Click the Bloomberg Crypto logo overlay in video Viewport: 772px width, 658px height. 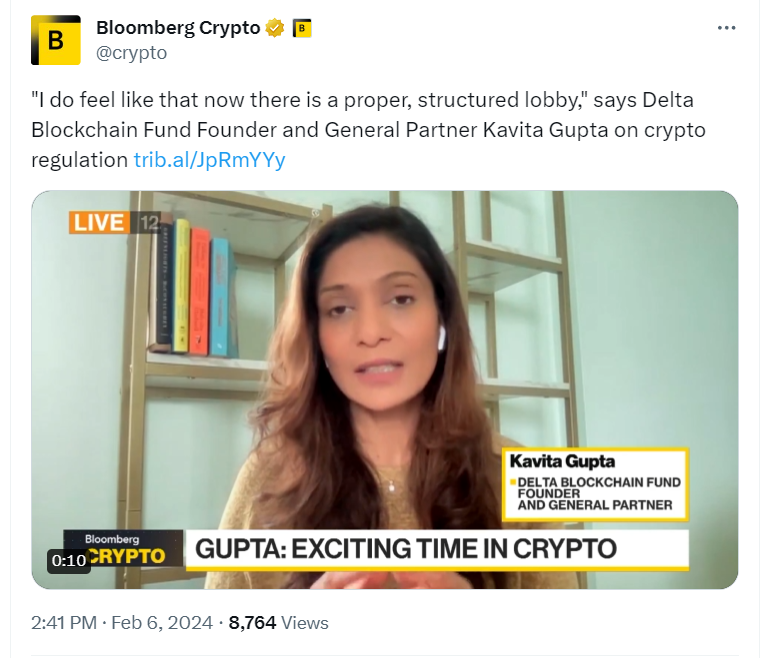(123, 548)
